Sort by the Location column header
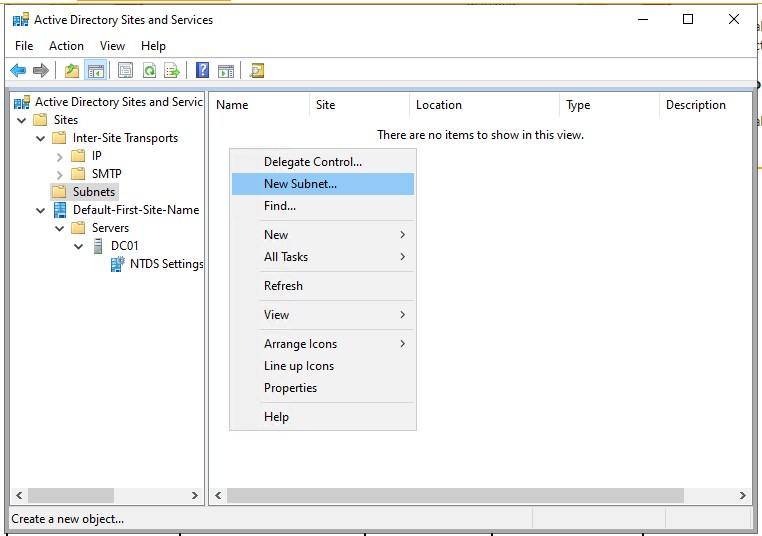 (x=439, y=105)
